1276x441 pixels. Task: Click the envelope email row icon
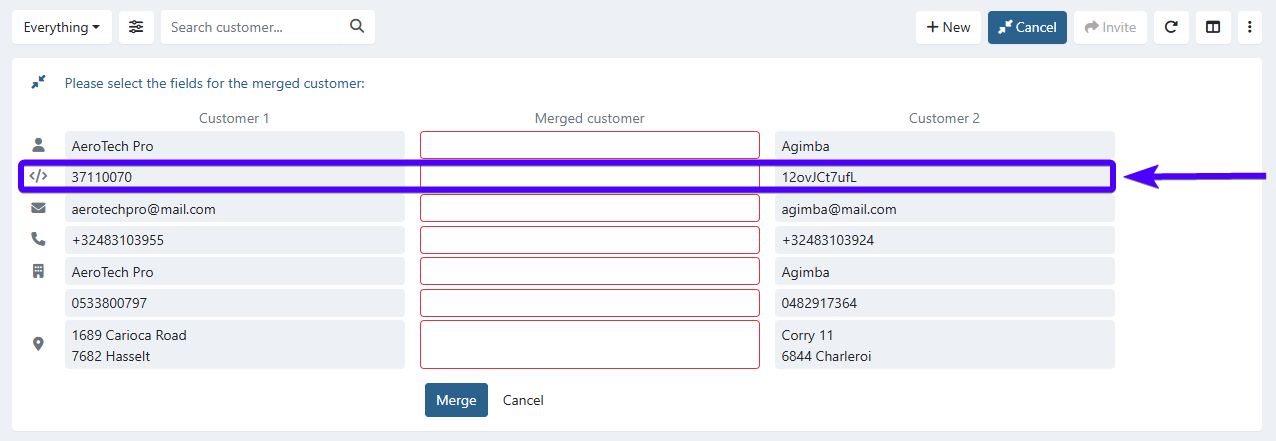(x=38, y=208)
